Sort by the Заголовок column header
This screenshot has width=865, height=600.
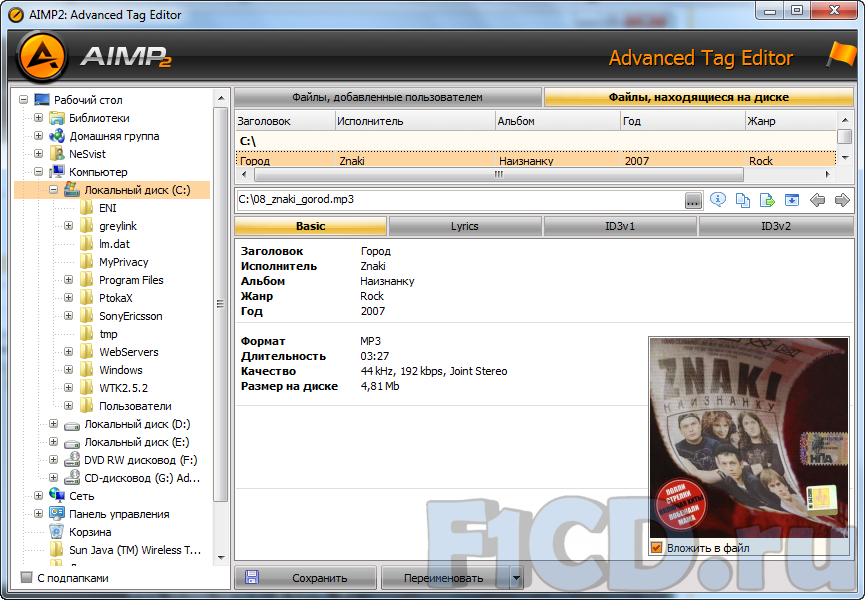click(x=285, y=121)
